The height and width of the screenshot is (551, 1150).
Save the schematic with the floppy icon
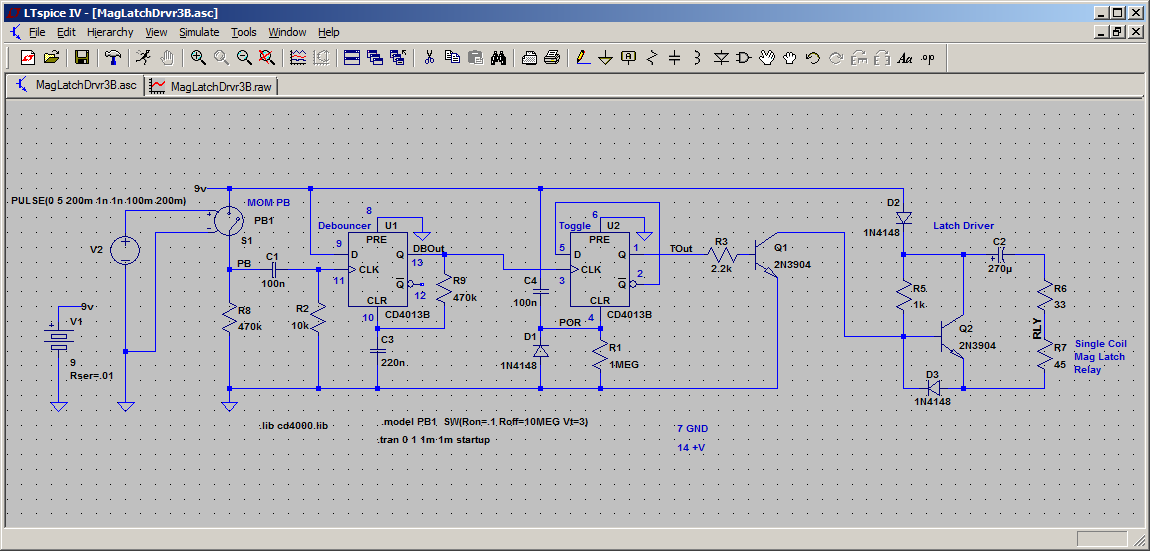[x=82, y=57]
